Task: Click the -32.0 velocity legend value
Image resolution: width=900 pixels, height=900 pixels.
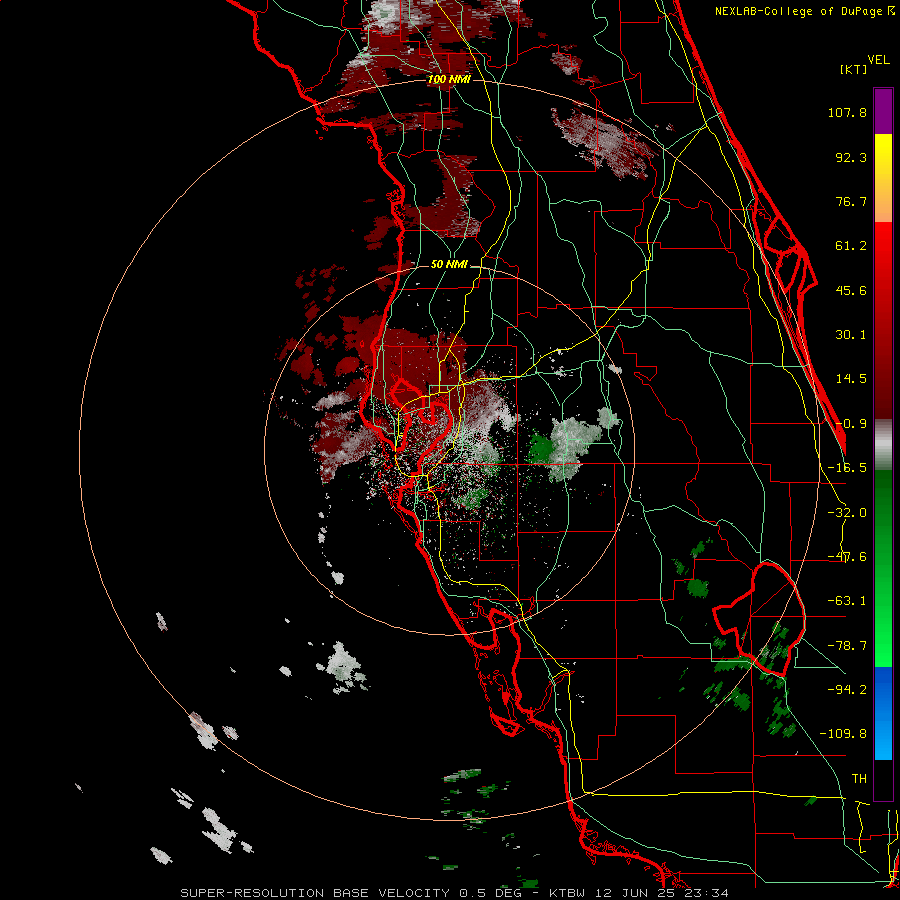Action: pos(847,513)
